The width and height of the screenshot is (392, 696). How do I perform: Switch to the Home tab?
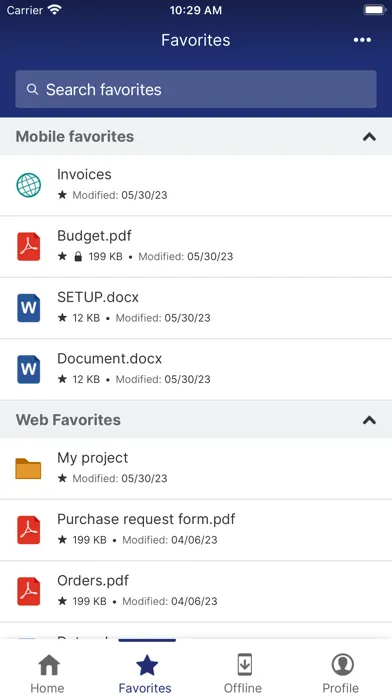48,673
